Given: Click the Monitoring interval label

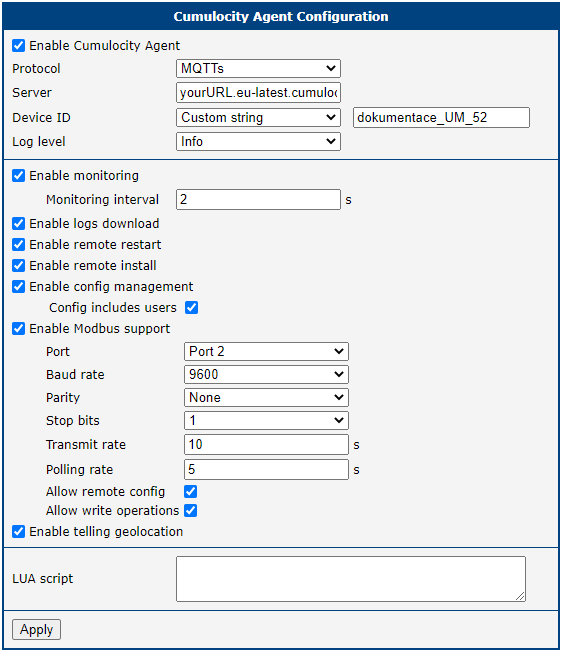Looking at the screenshot, I should point(102,200).
